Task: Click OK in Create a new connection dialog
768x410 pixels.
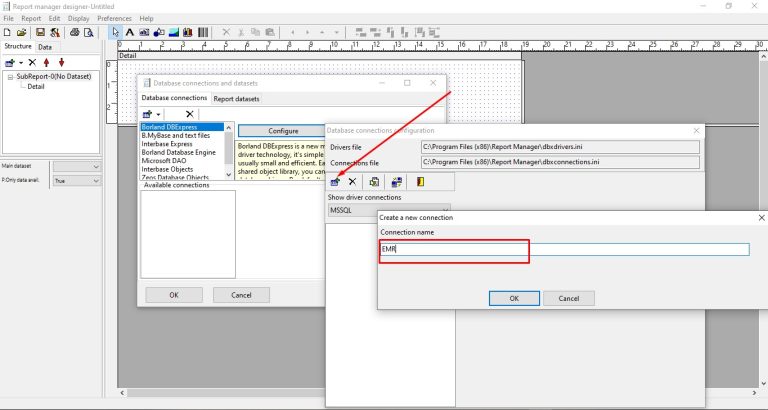Action: pyautogui.click(x=514, y=298)
